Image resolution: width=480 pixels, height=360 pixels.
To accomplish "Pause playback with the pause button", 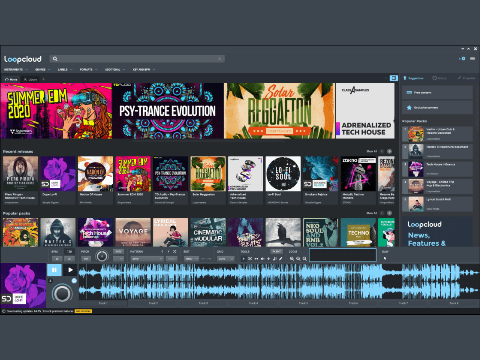I will pos(54,270).
